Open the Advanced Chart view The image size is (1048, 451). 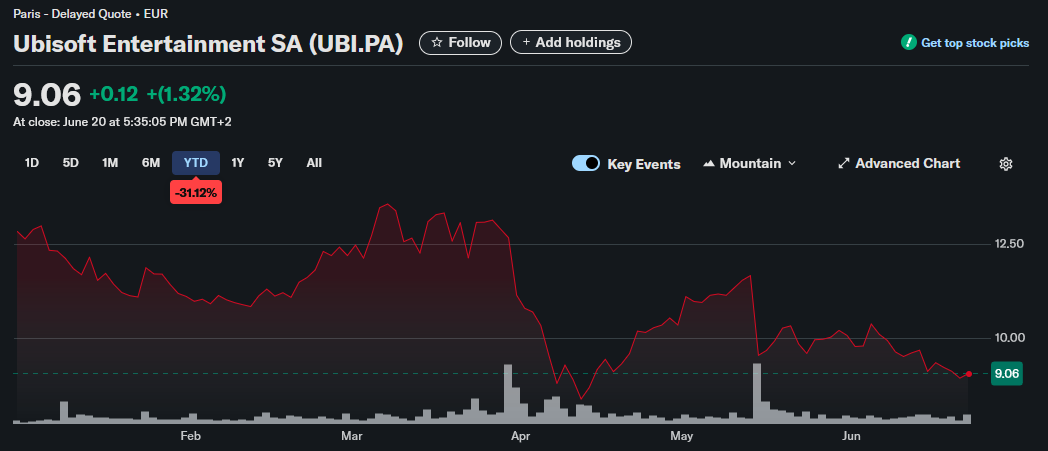pos(899,164)
